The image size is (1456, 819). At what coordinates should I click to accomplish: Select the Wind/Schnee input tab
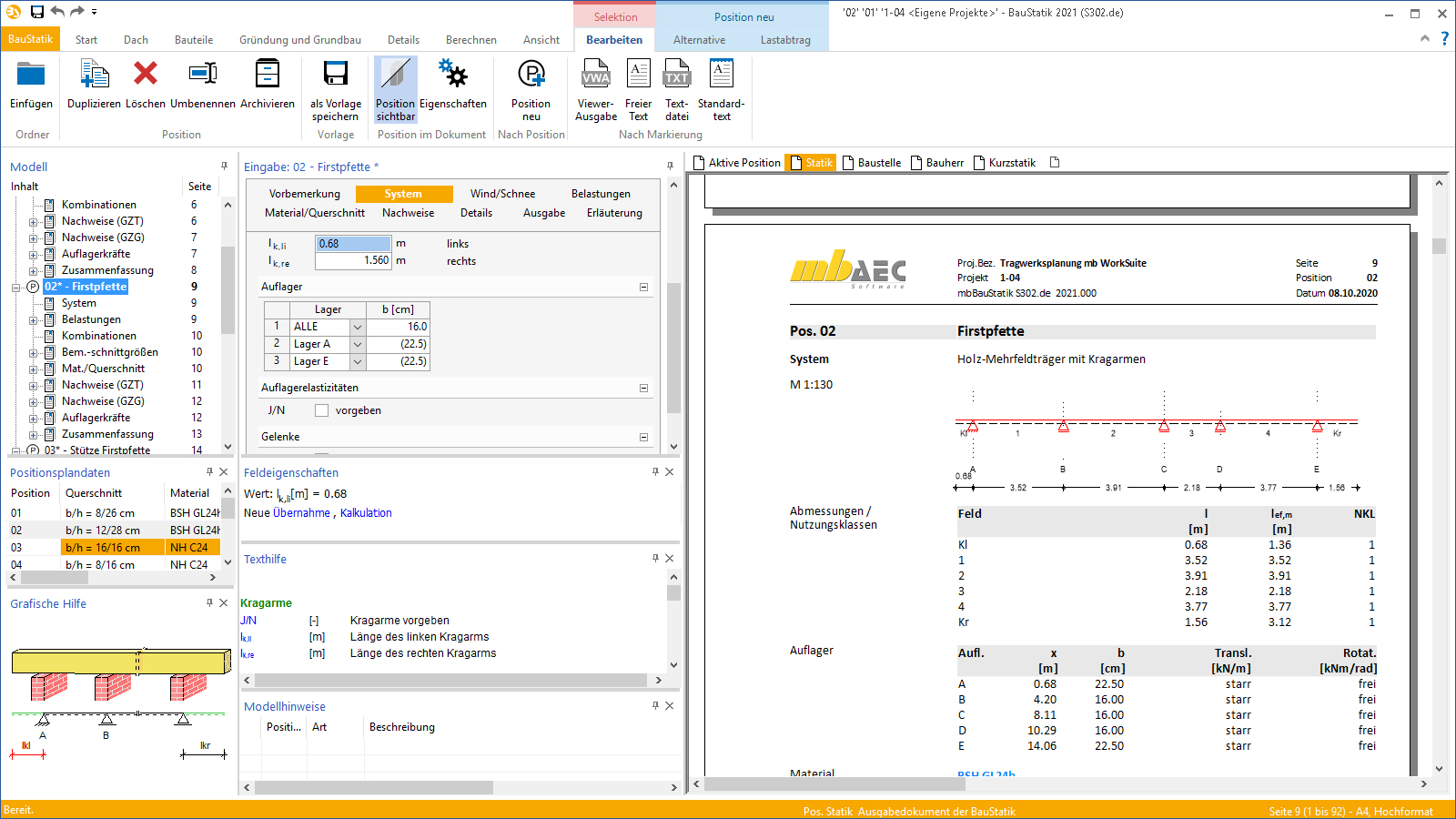click(x=502, y=194)
